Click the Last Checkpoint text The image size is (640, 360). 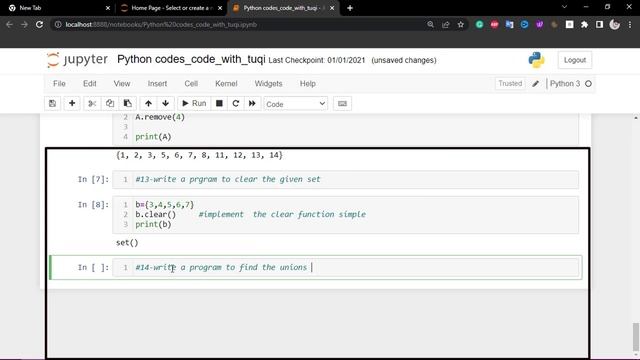point(317,60)
